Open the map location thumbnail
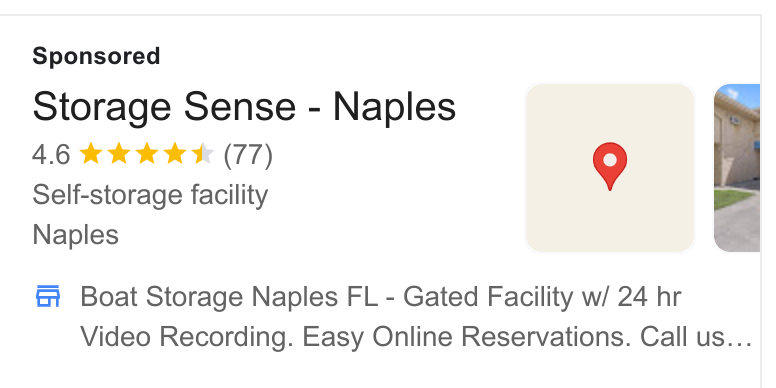 (610, 168)
